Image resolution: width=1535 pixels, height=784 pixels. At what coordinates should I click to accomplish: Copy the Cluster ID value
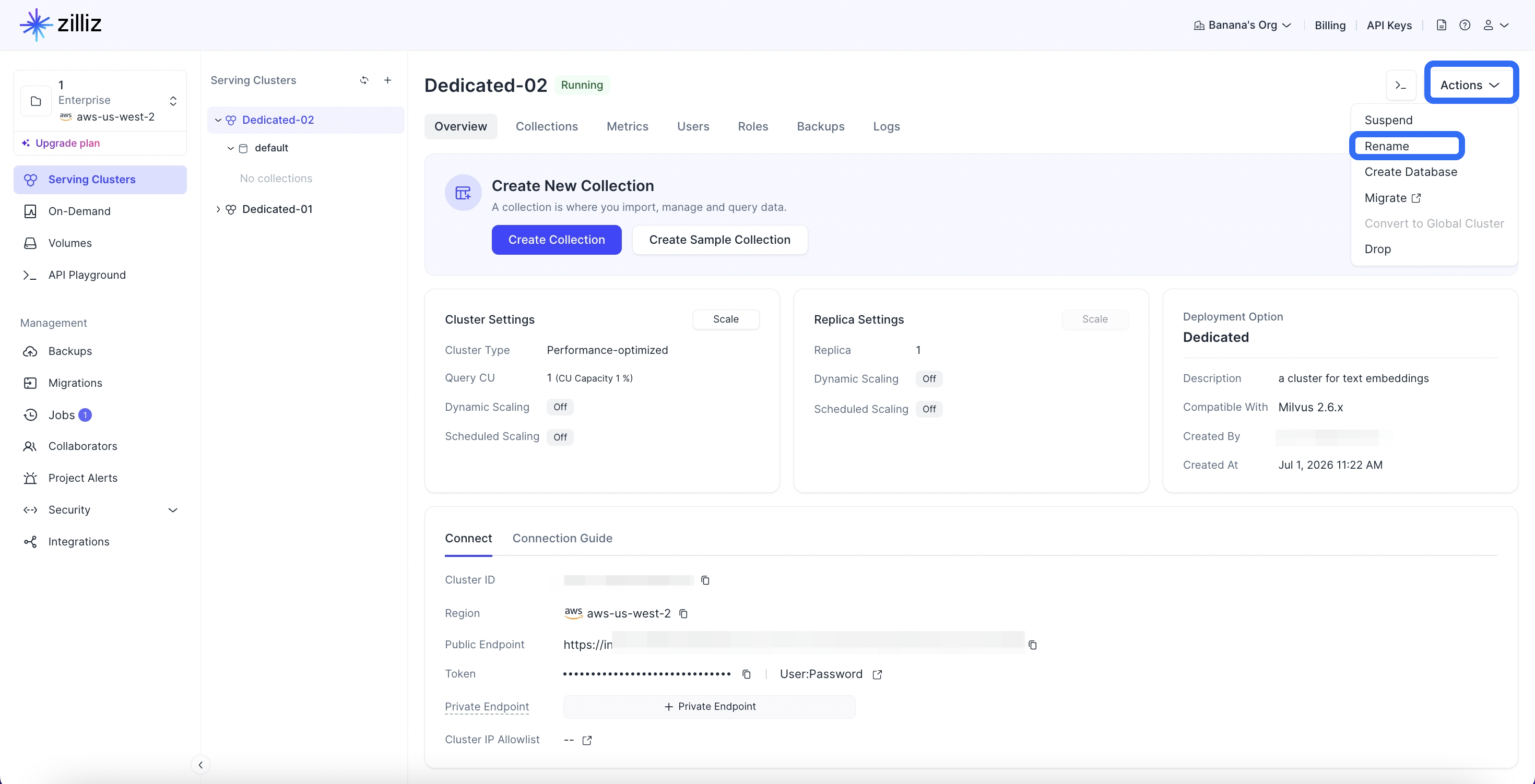coord(705,580)
